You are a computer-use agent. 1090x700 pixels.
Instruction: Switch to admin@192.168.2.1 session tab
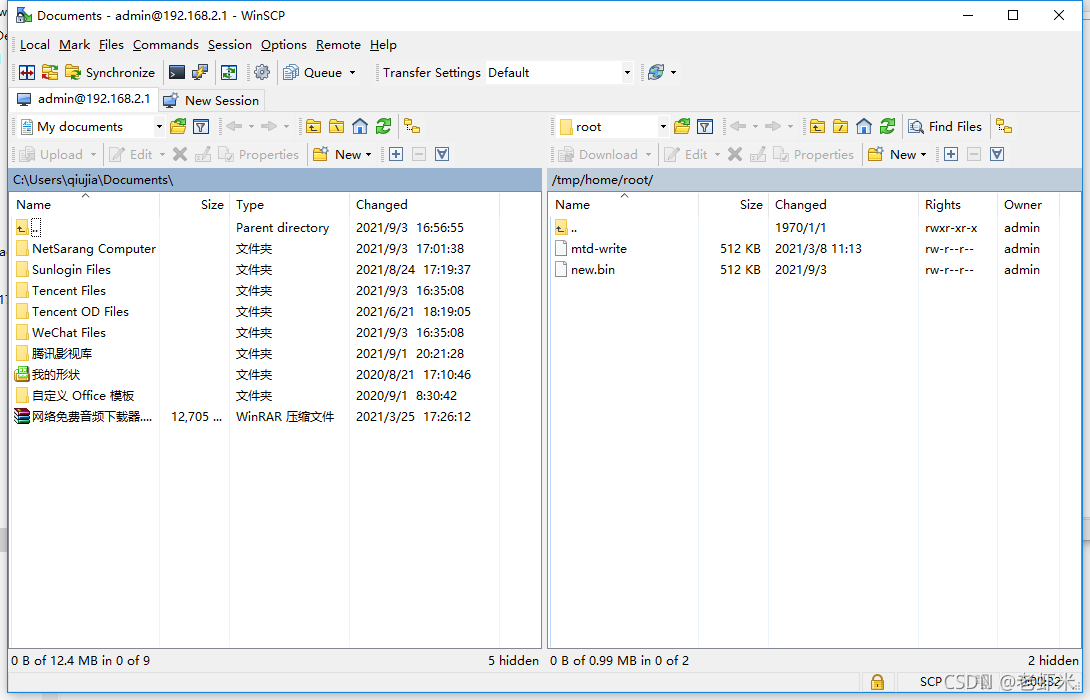click(x=84, y=99)
